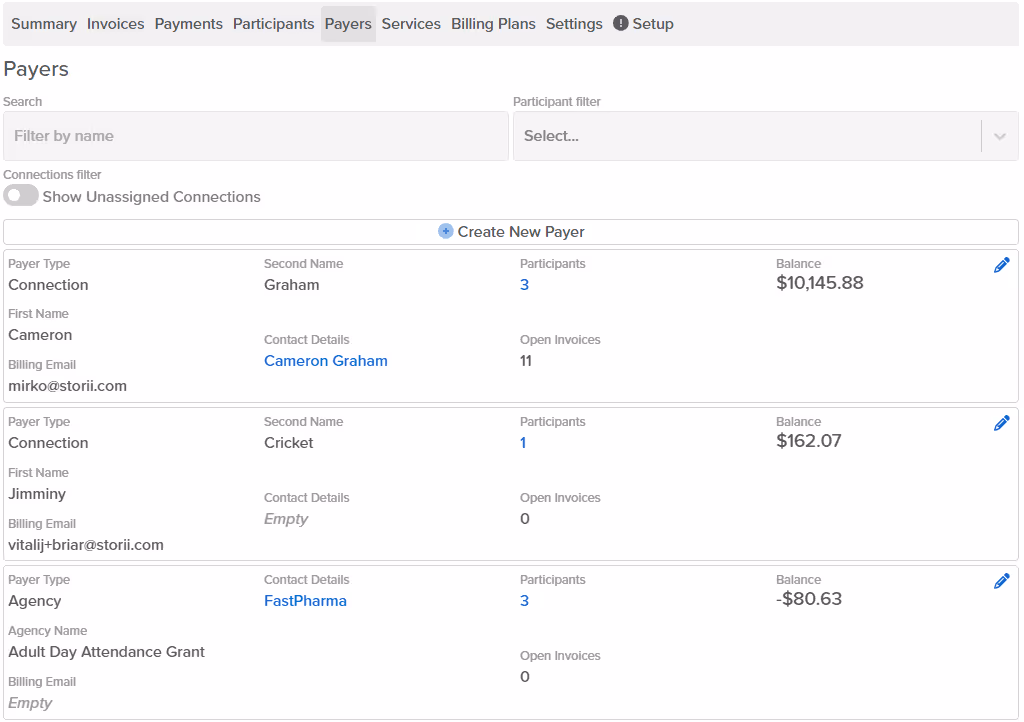The height and width of the screenshot is (722, 1024).
Task: Open the Invoices tab
Action: [x=116, y=24]
